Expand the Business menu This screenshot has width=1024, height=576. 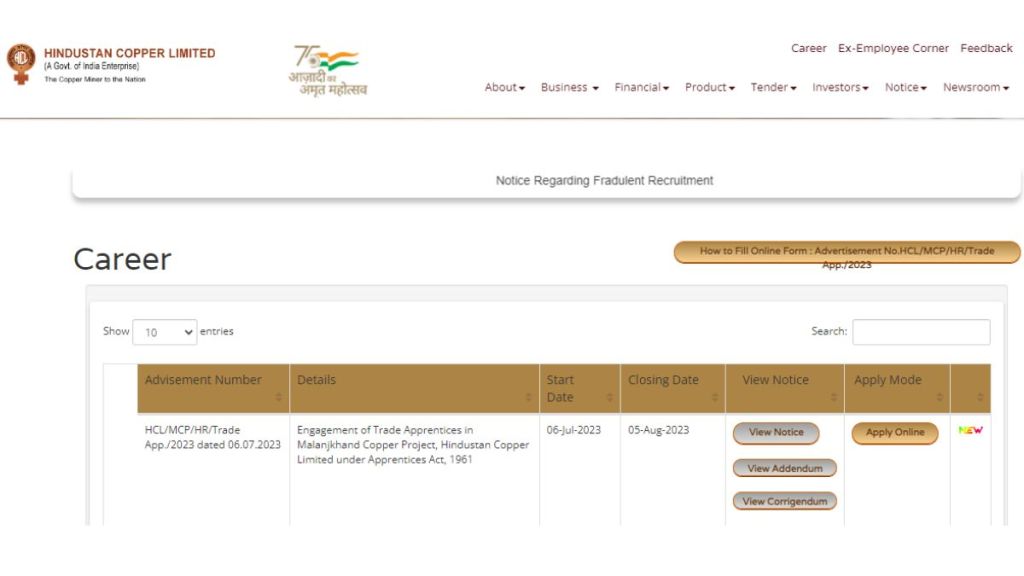(x=569, y=88)
